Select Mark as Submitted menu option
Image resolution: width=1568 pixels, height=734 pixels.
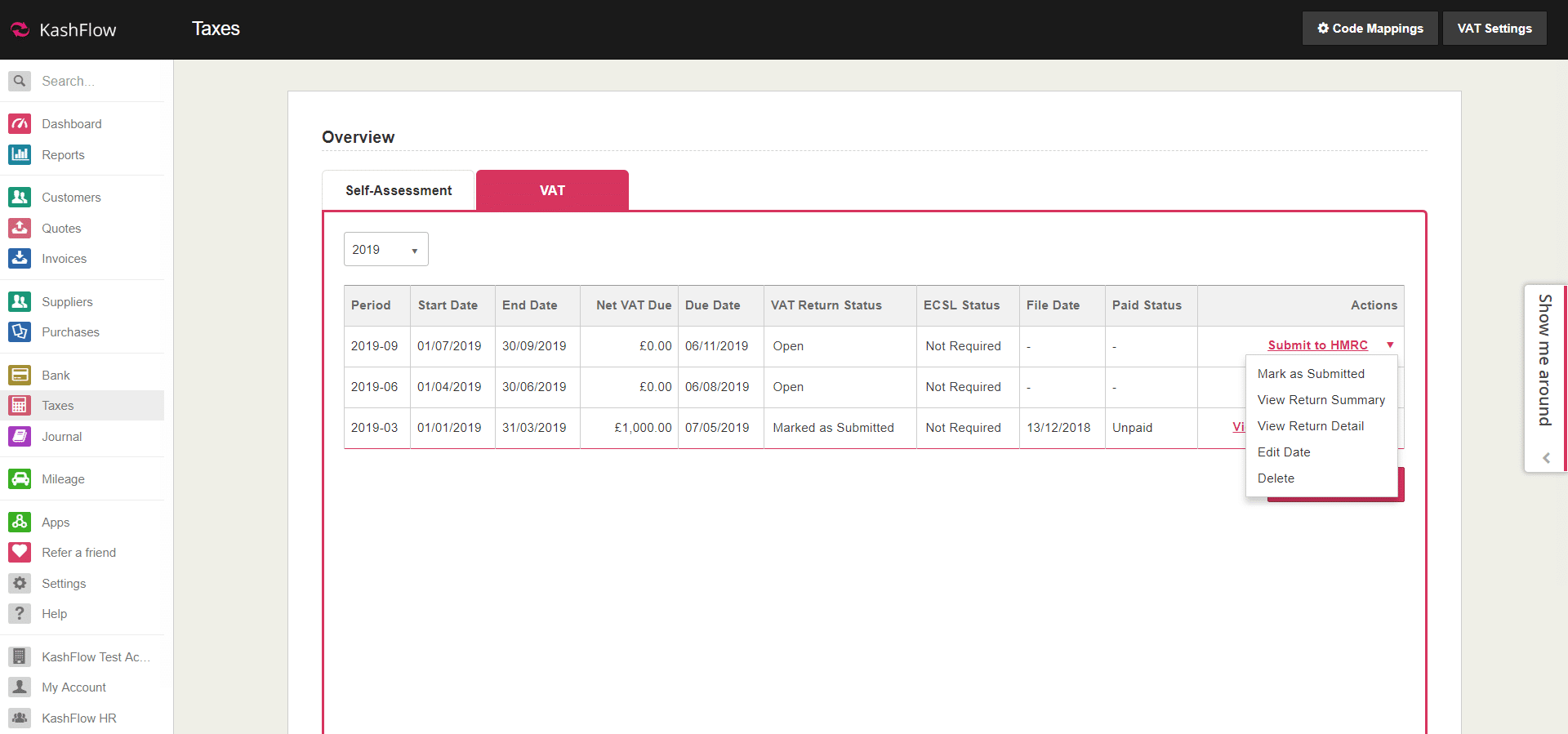(x=1311, y=374)
